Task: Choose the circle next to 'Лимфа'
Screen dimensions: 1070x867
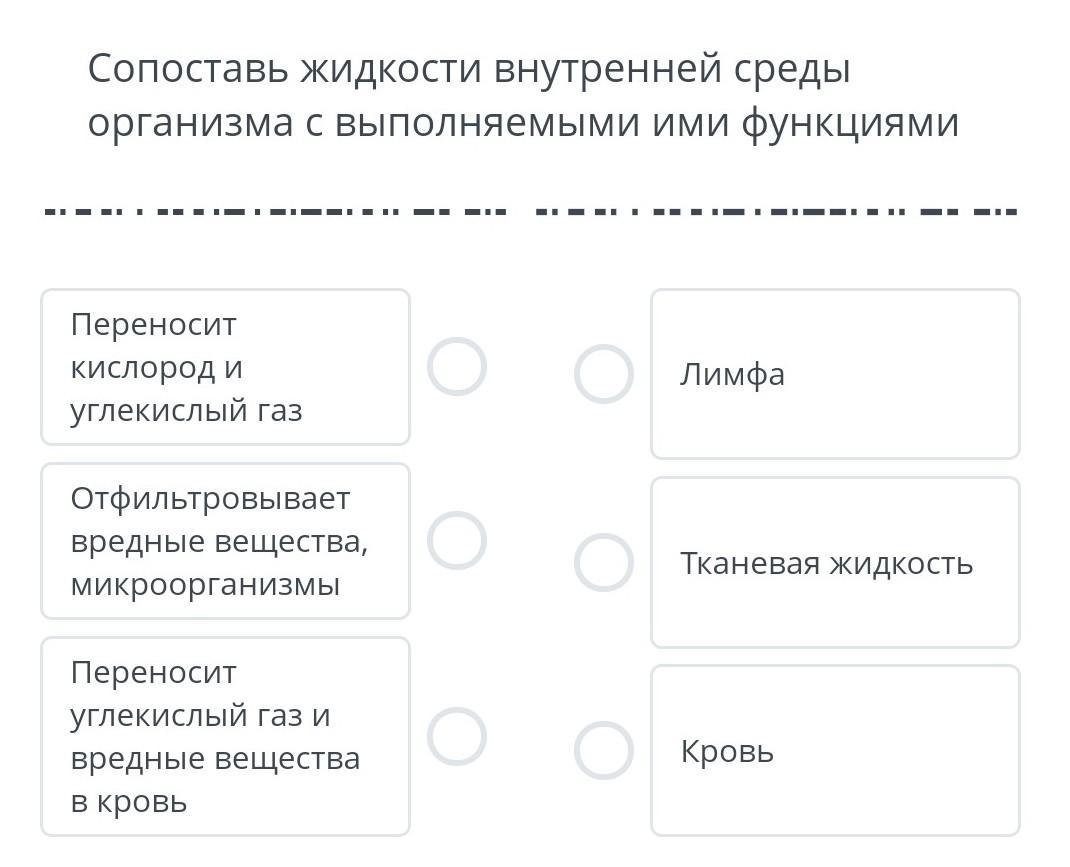Action: [x=604, y=374]
